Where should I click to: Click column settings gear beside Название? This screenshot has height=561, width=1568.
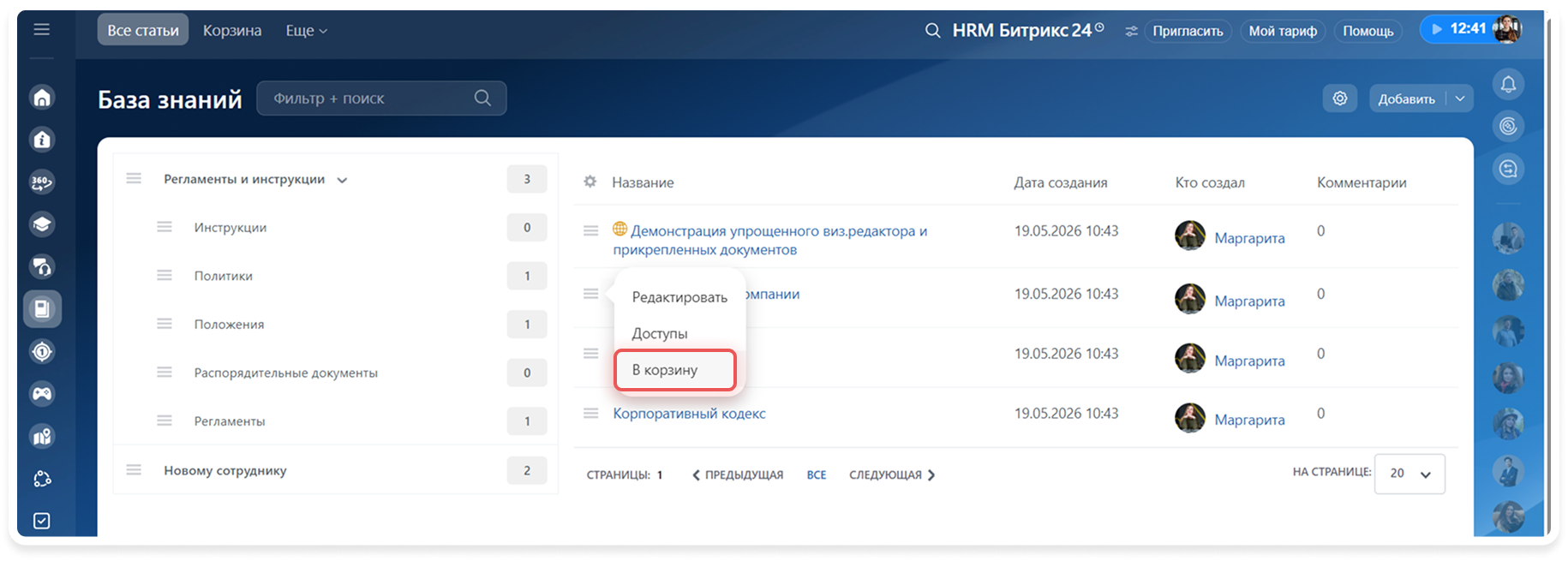pos(590,182)
